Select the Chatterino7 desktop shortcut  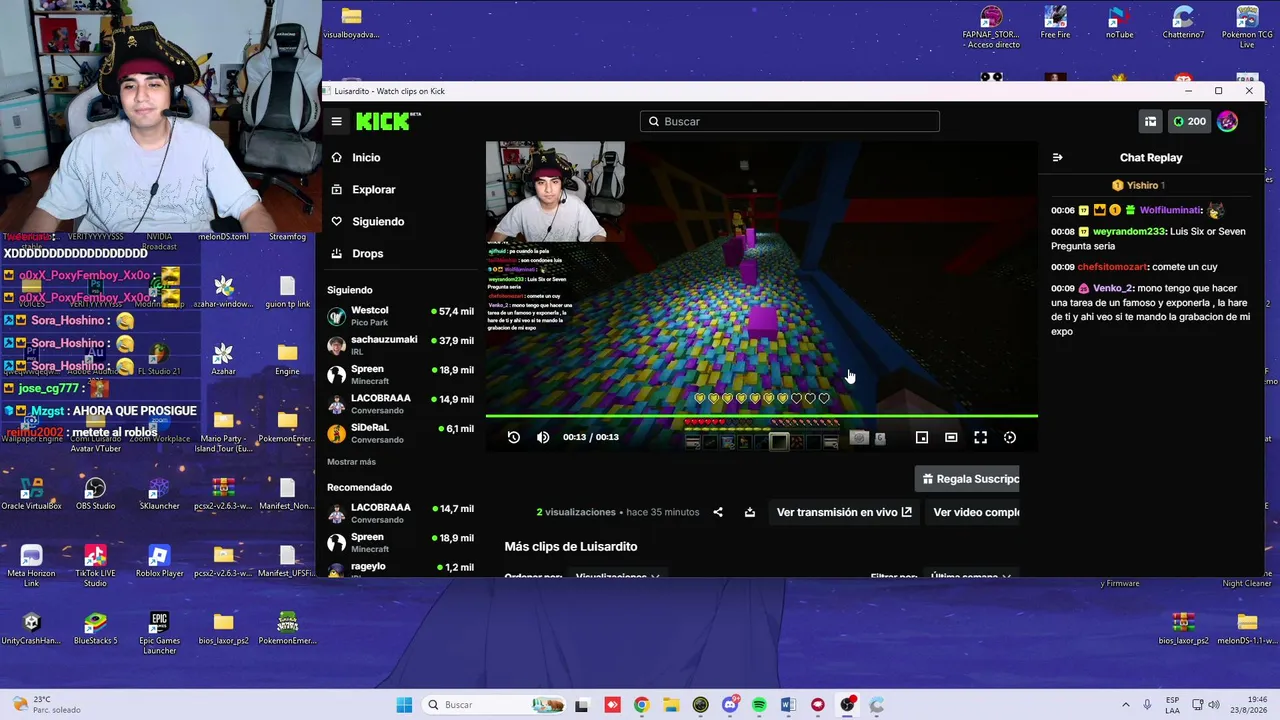1183,23
